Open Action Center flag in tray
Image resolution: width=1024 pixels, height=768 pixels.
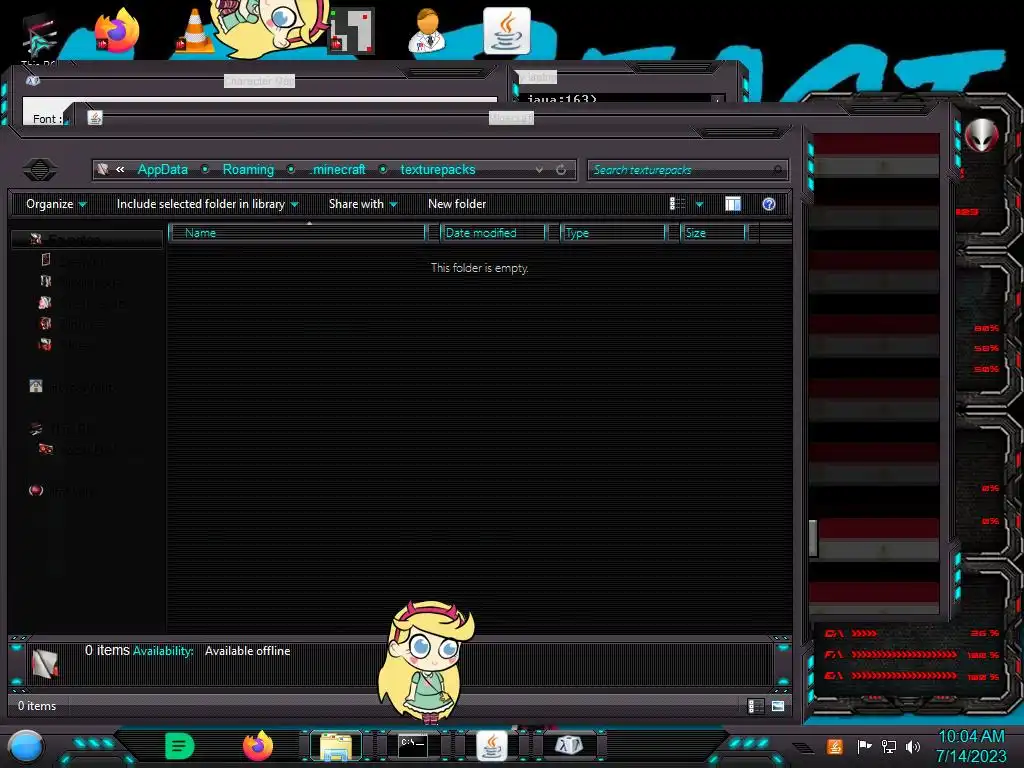[864, 746]
